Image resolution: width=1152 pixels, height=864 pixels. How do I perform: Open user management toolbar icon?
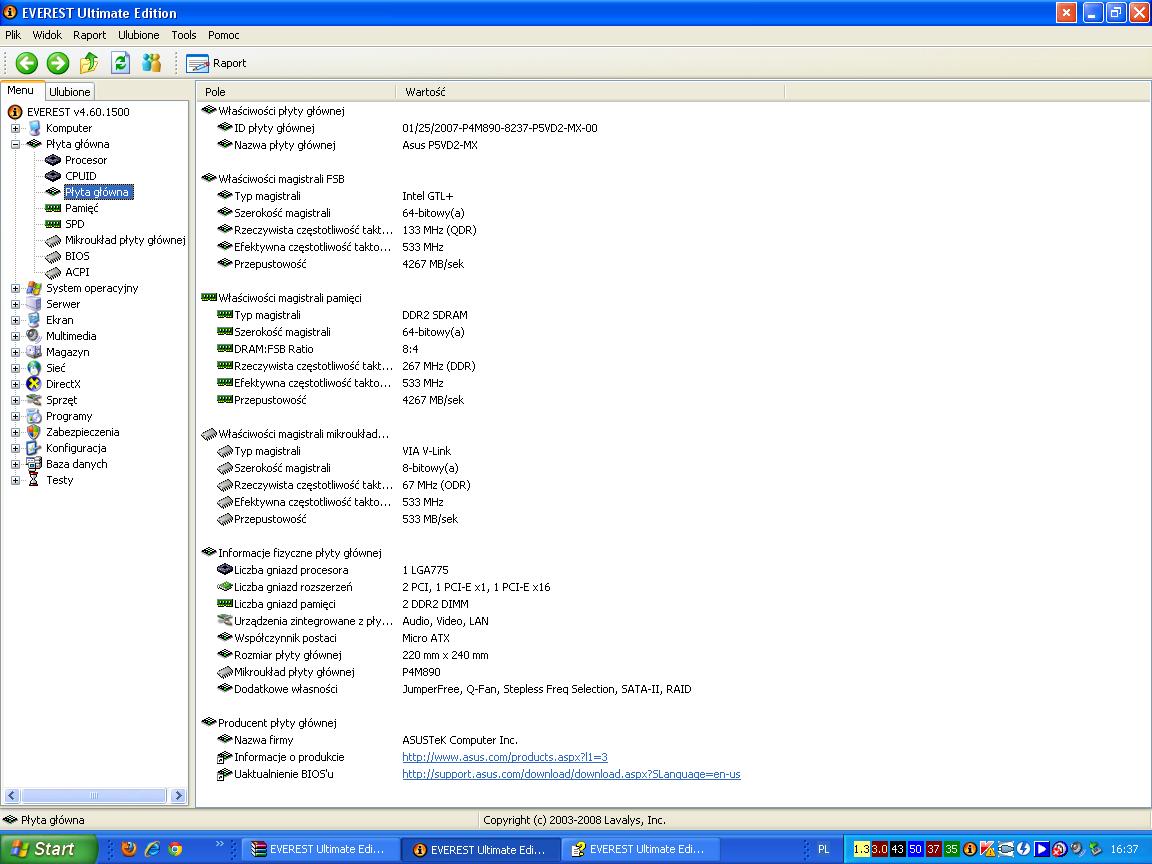[152, 63]
